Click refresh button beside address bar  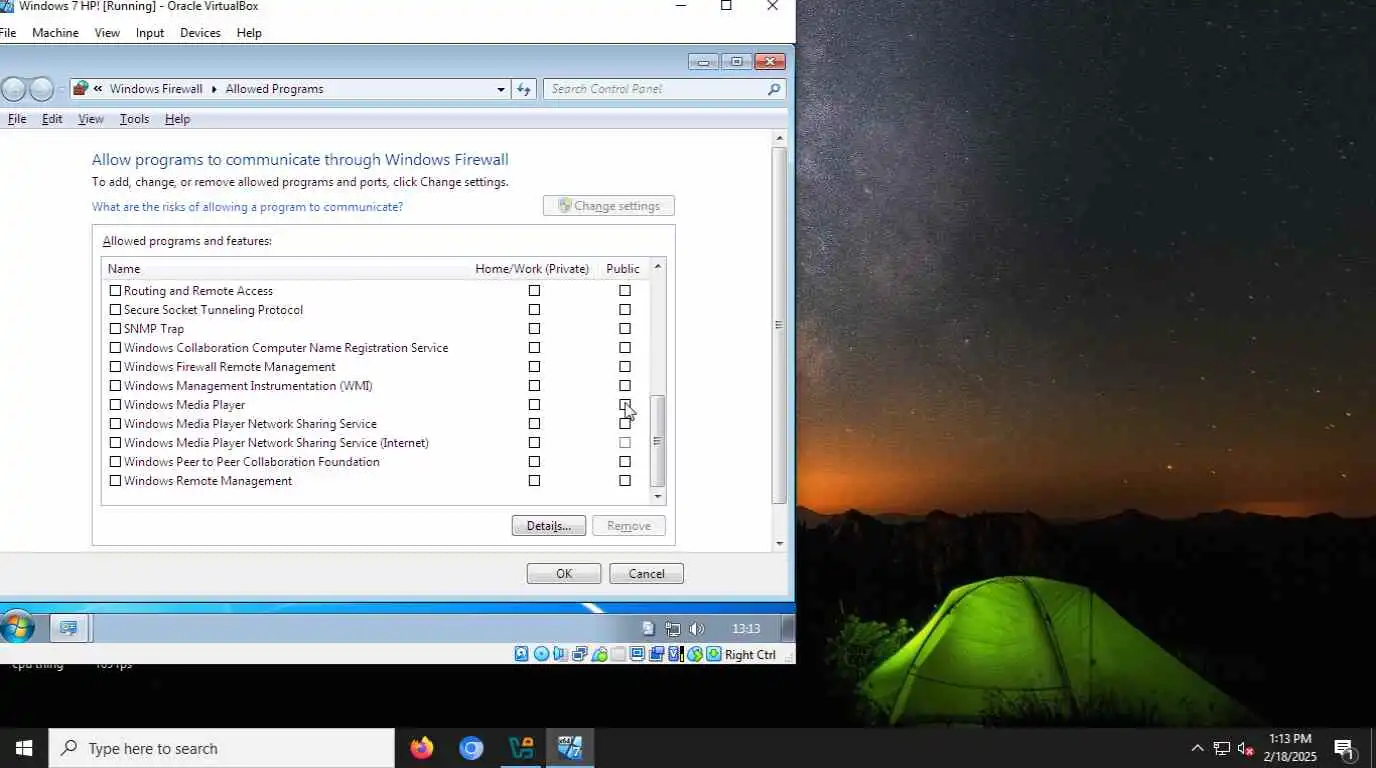524,89
